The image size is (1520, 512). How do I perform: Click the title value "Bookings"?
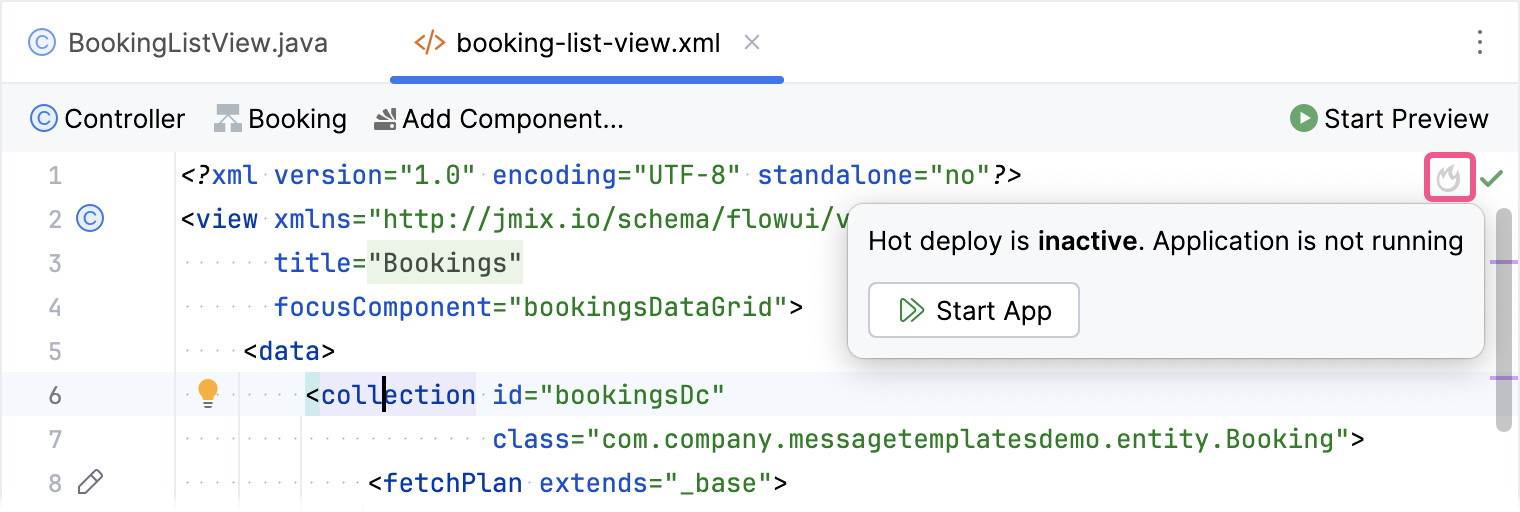[x=445, y=264]
